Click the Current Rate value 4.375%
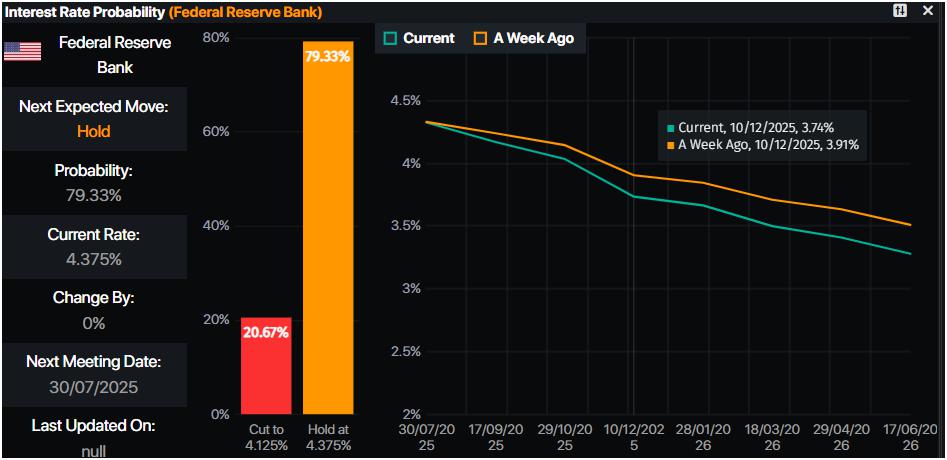Viewport: 947px width, 460px height. click(x=94, y=260)
